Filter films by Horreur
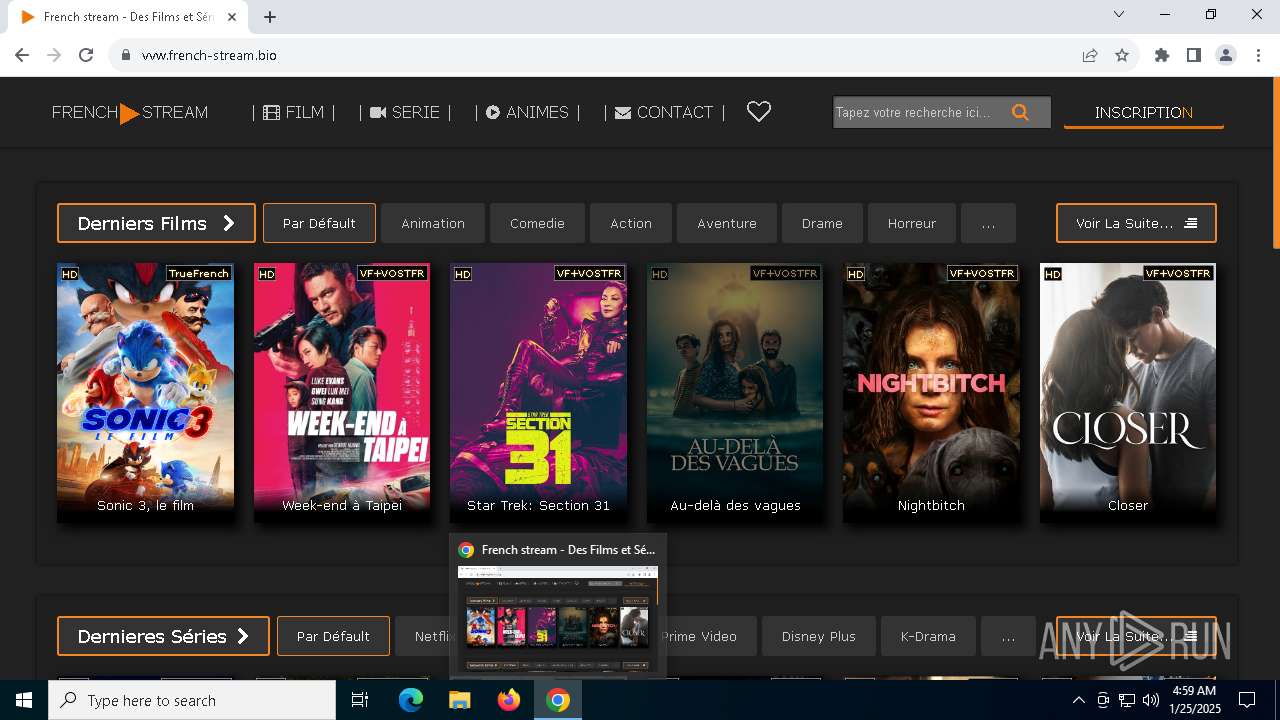This screenshot has width=1280, height=720. 912,223
